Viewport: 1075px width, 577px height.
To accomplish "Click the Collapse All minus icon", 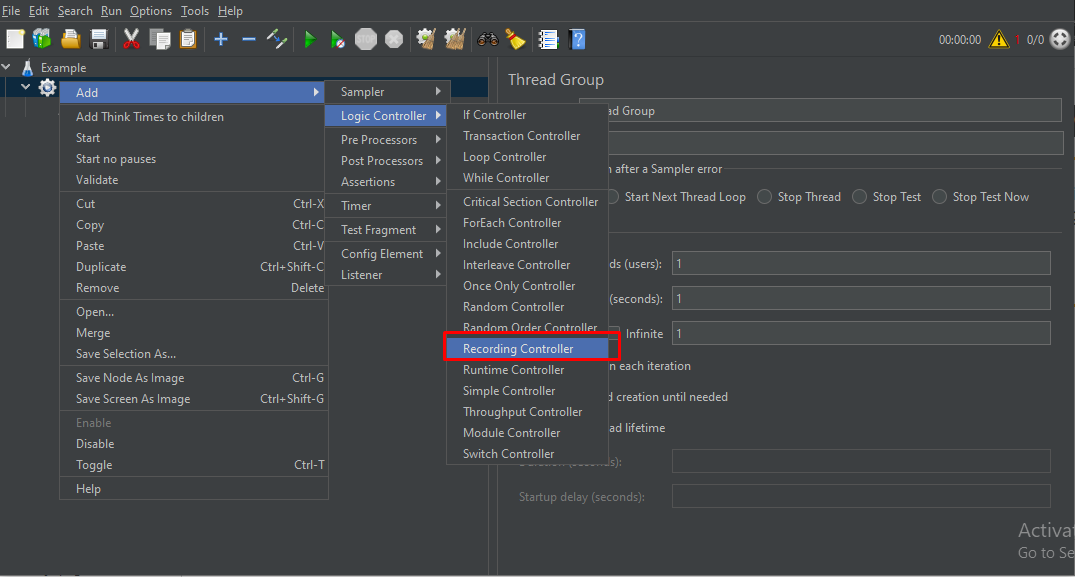I will 249,39.
